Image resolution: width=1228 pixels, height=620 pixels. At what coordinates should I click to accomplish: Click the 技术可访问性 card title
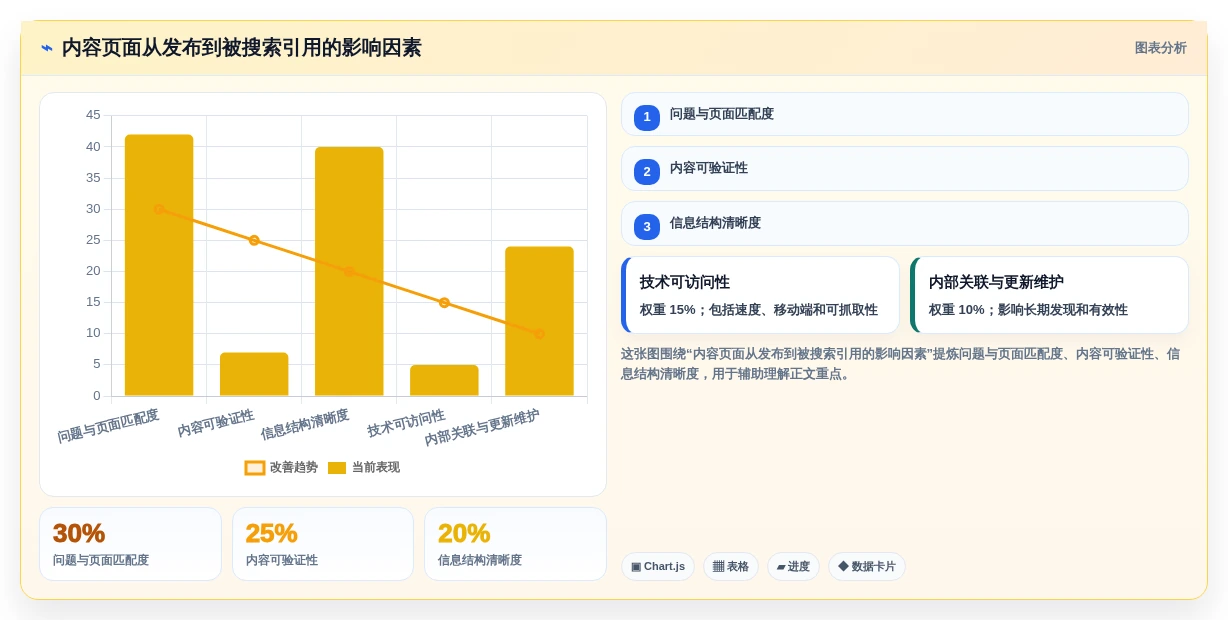685,282
